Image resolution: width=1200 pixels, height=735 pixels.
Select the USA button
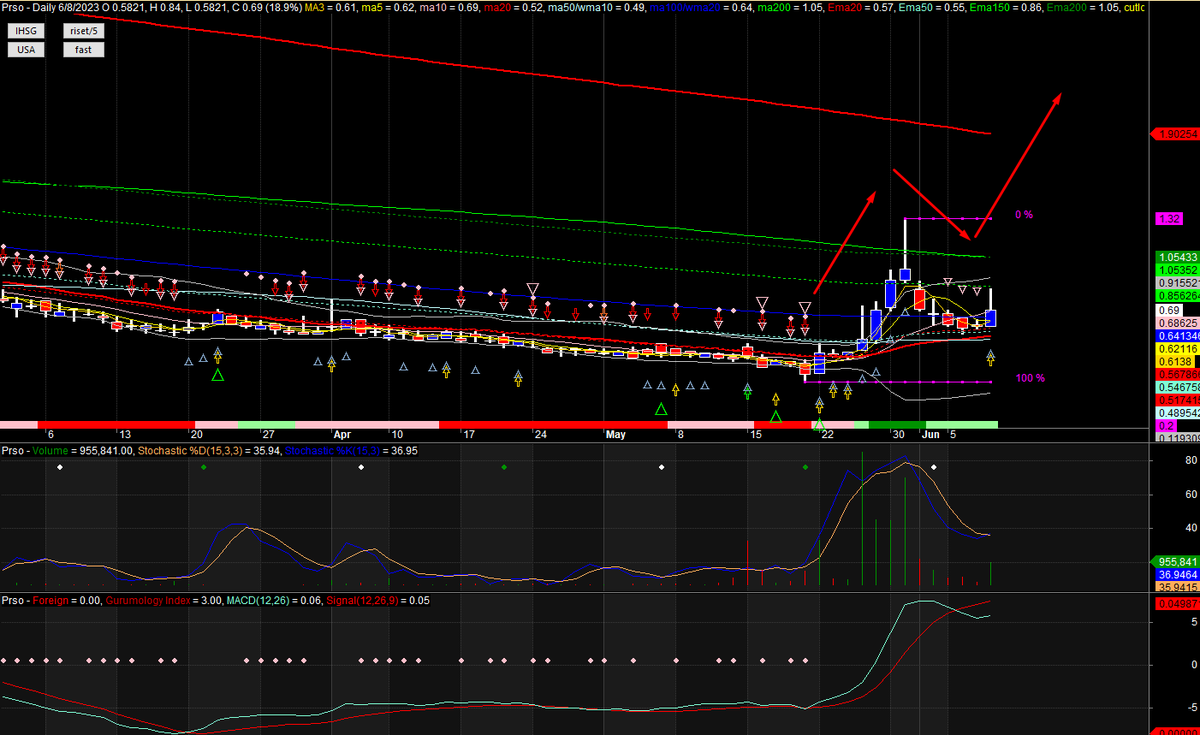(26, 49)
